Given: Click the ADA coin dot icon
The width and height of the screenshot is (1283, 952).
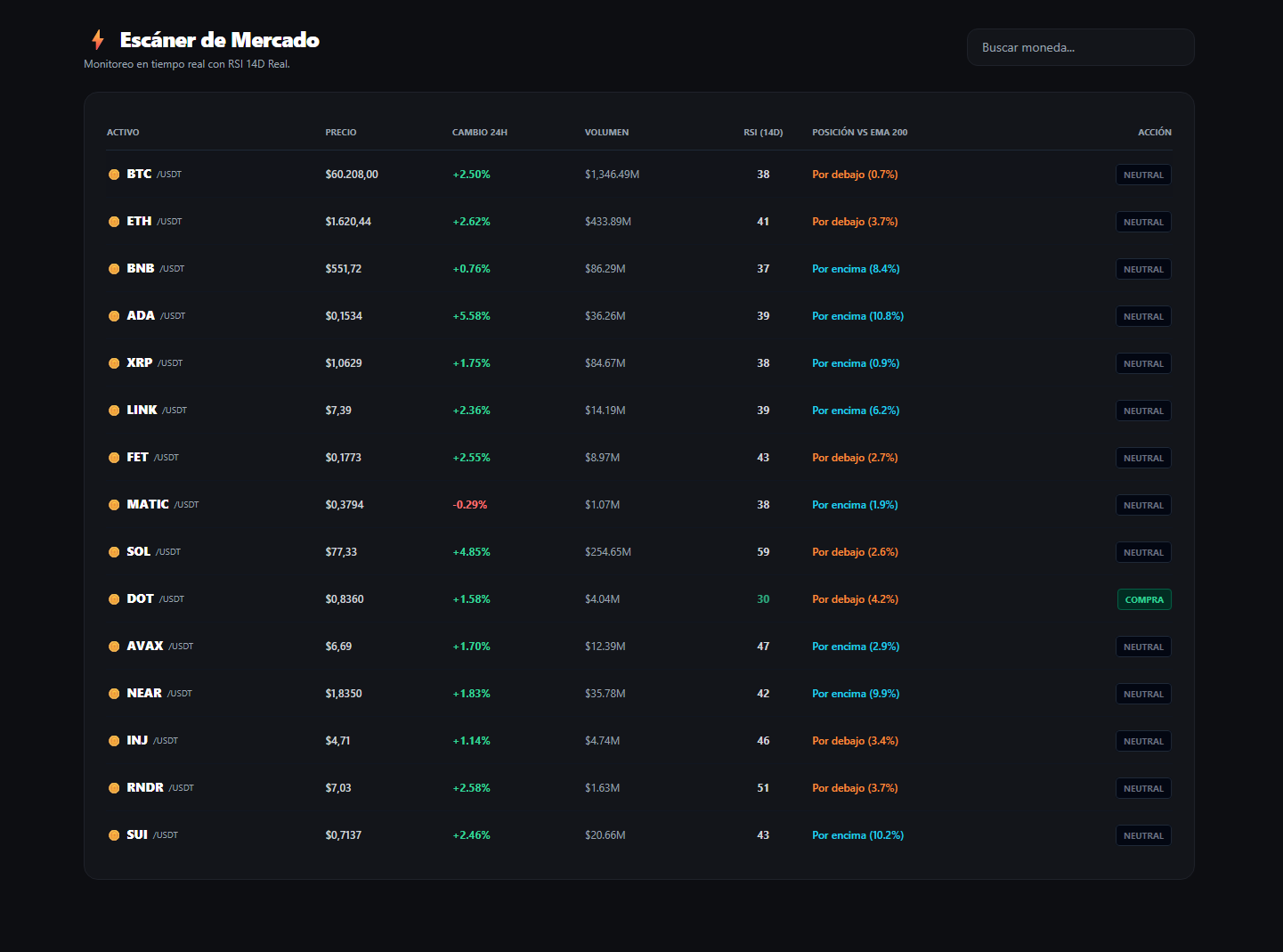Looking at the screenshot, I should [x=114, y=316].
